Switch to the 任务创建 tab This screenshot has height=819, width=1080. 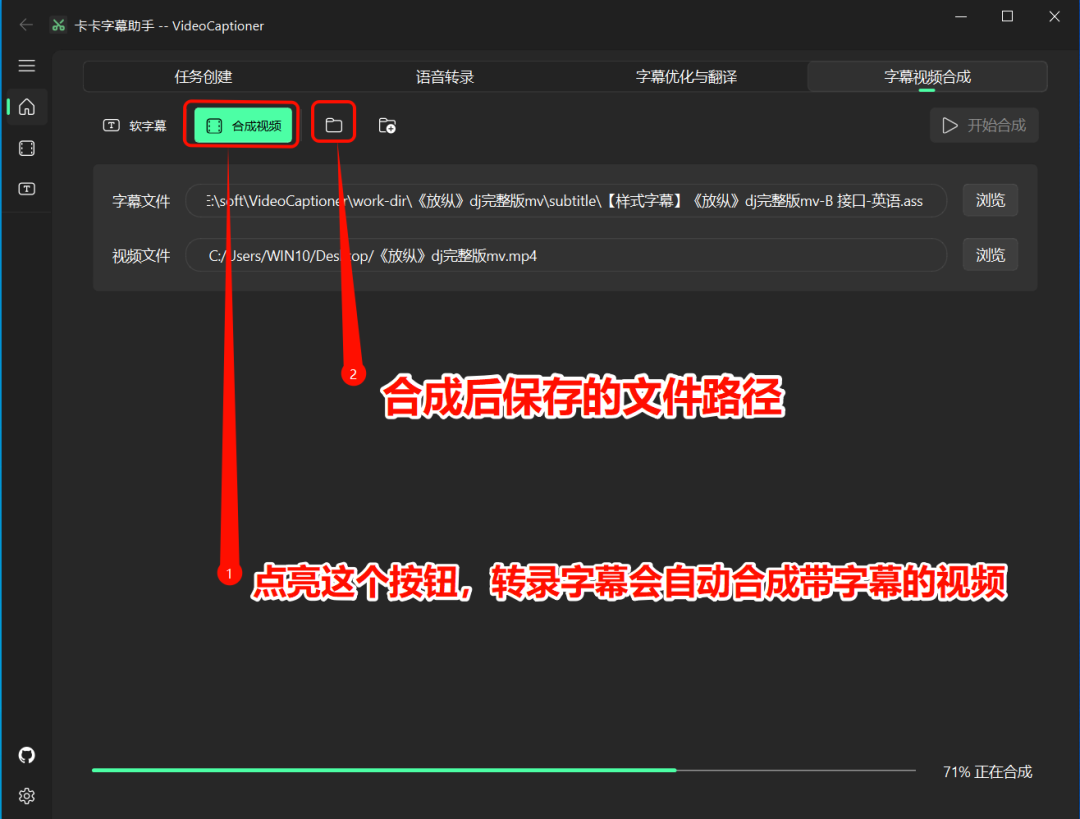[203, 76]
